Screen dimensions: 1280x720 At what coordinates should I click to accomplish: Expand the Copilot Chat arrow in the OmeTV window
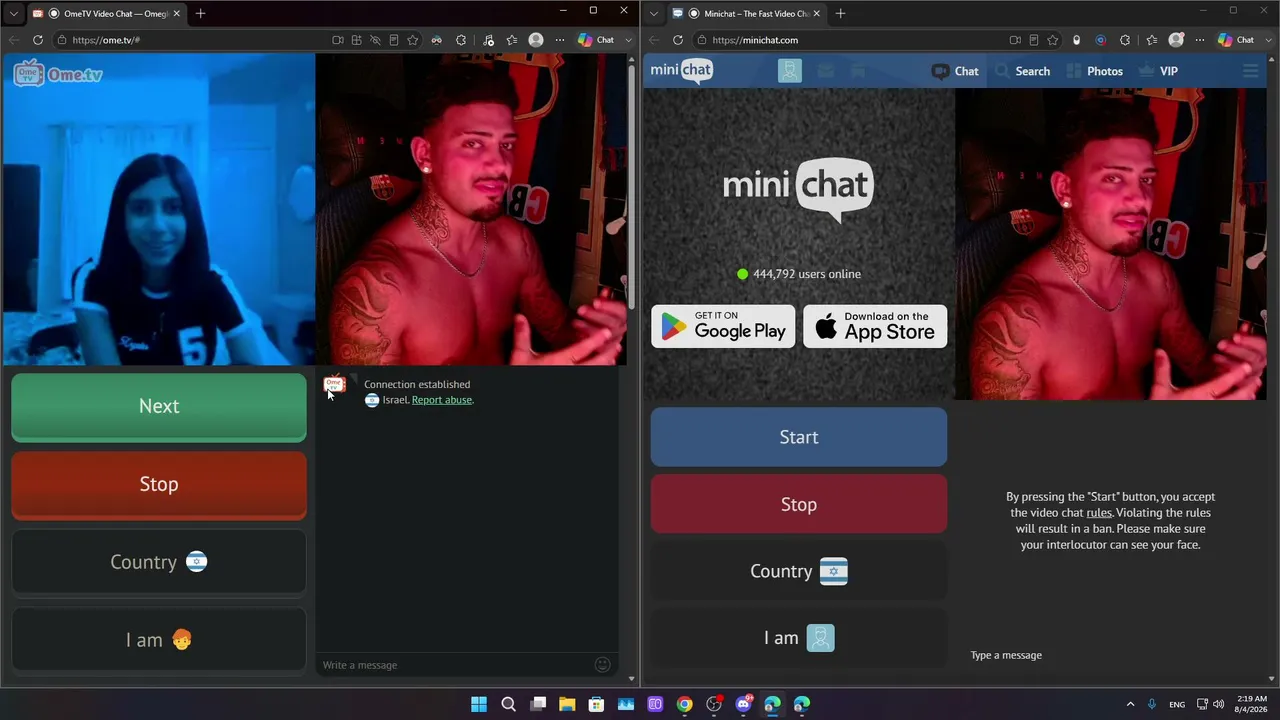pyautogui.click(x=628, y=40)
